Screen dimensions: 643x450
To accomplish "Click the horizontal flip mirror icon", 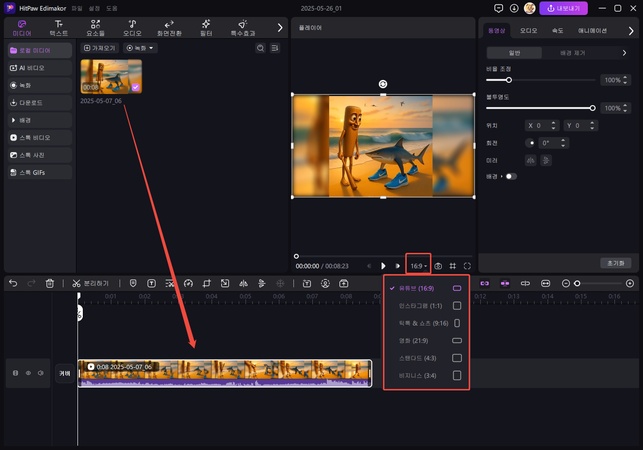I will [530, 159].
